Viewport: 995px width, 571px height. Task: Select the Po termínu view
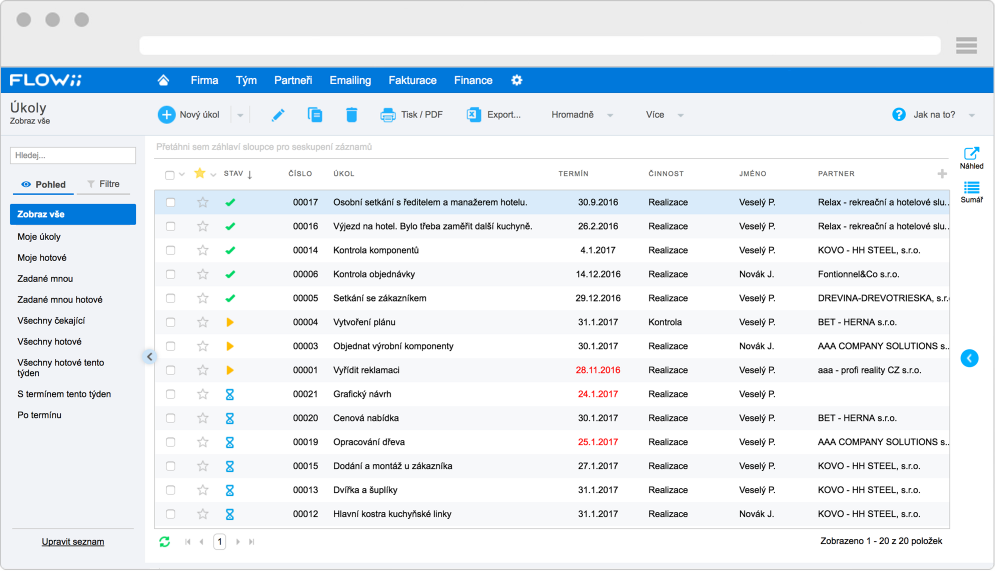point(39,415)
